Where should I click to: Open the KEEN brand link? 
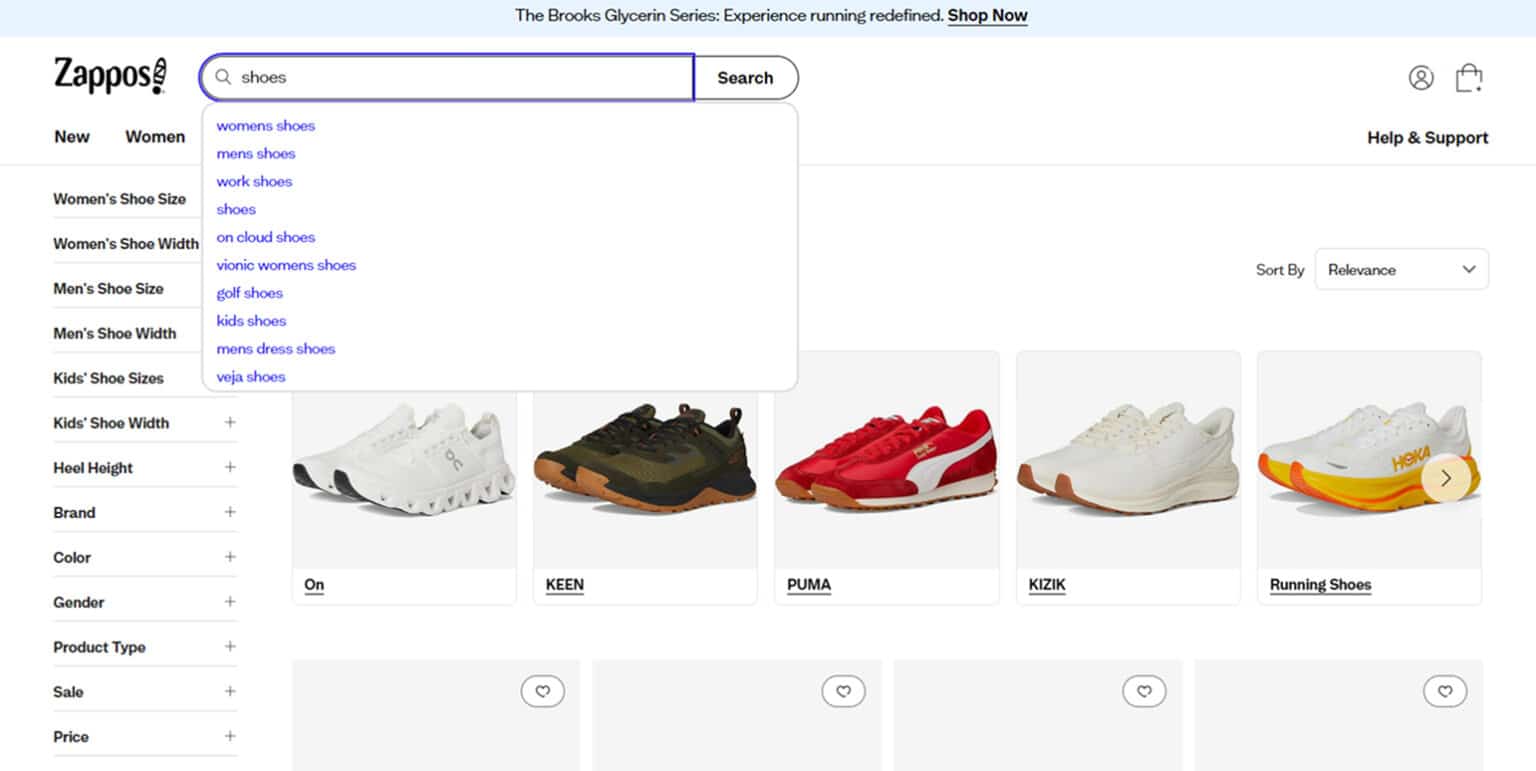(565, 585)
